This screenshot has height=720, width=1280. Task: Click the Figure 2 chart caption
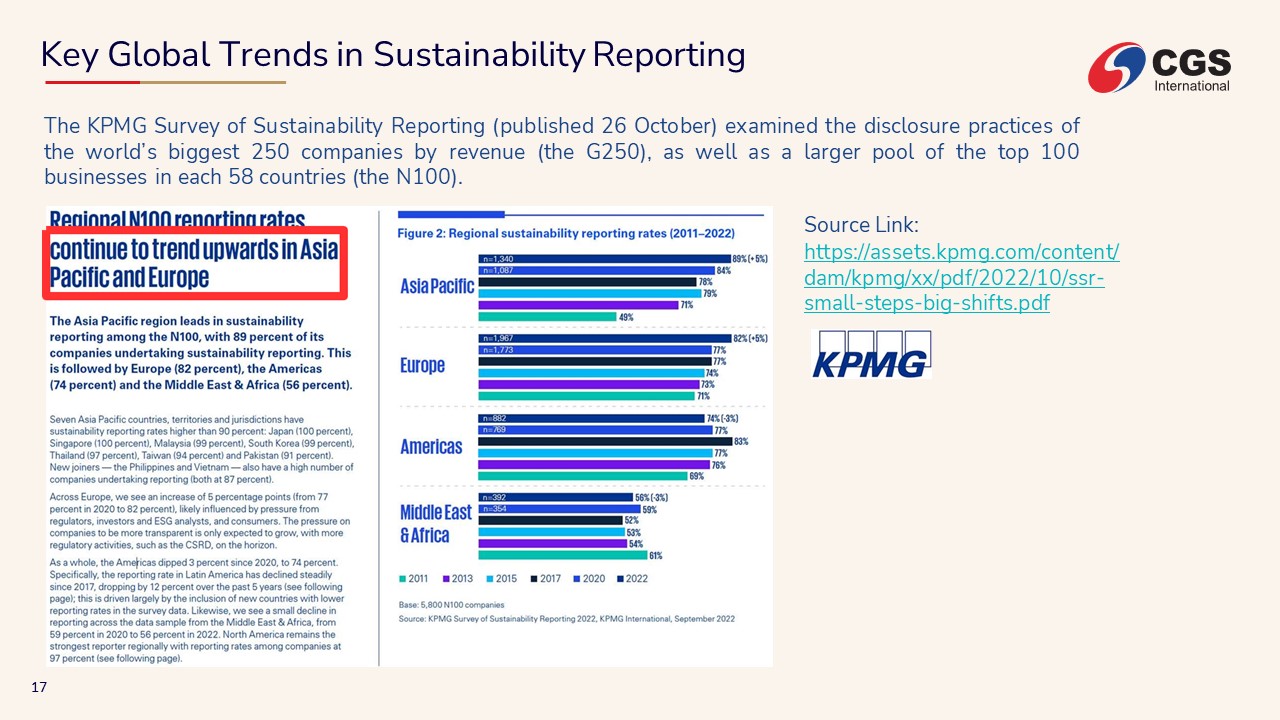click(566, 233)
